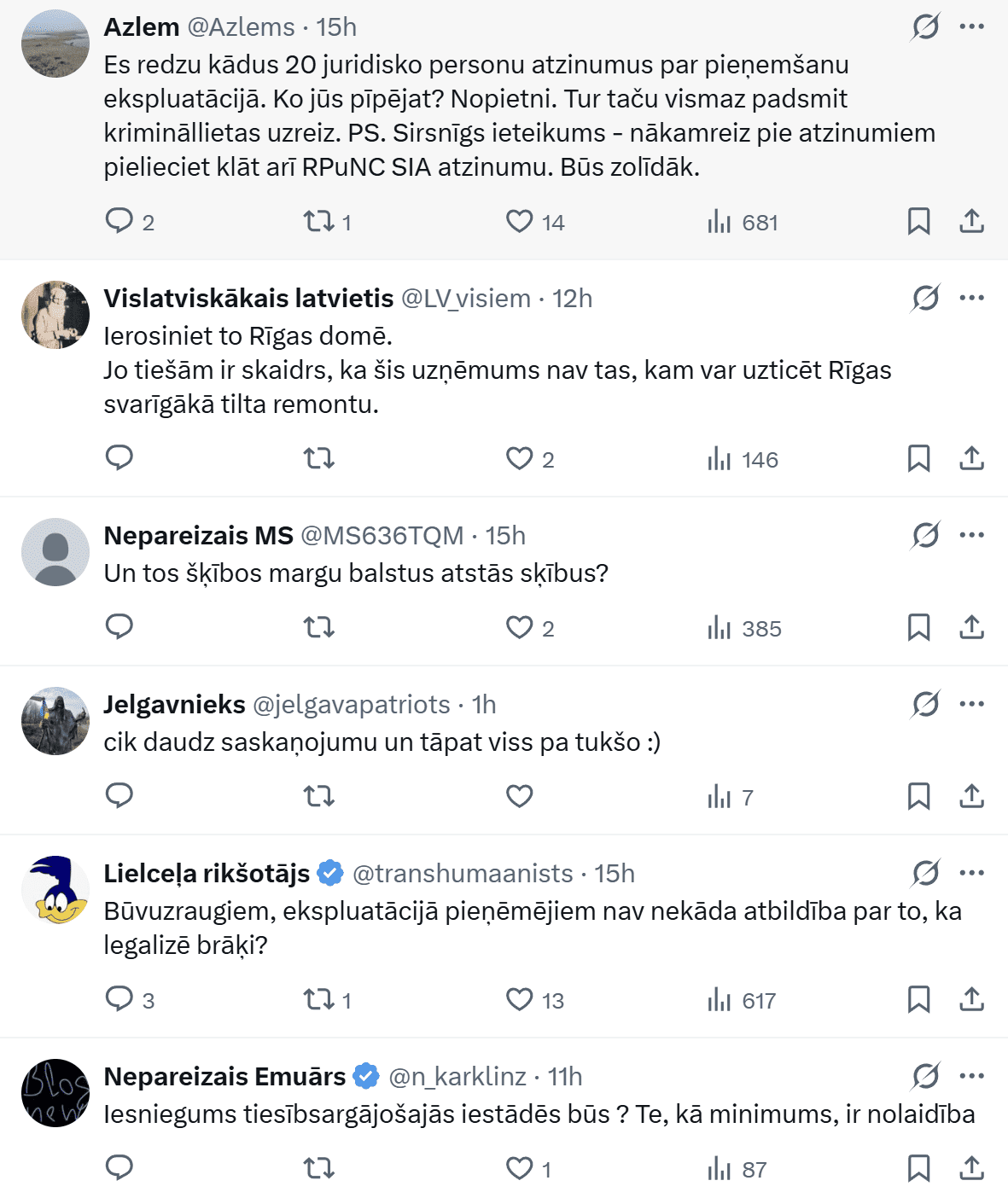This screenshot has height=1198, width=1008.
Task: Share Nepareizais Emuārs's tweet
Action: pyautogui.click(x=971, y=1168)
